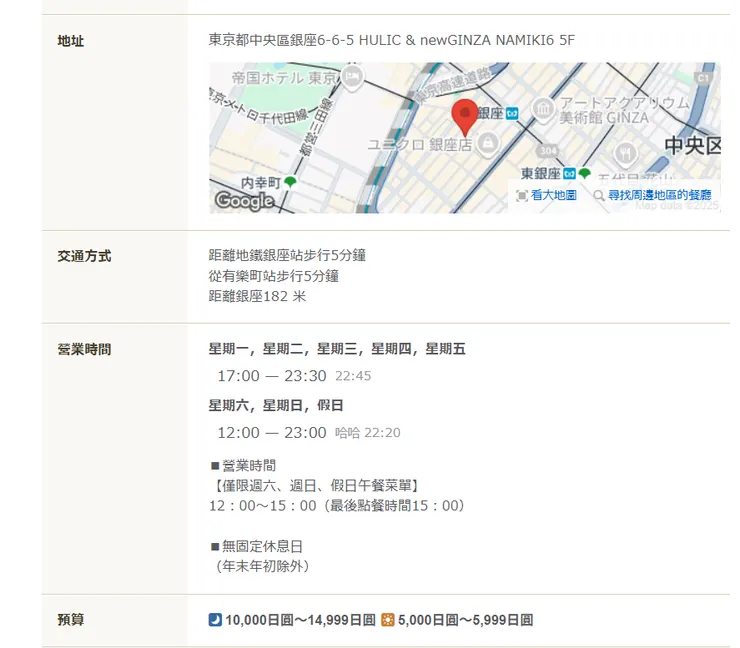Click the sun lunch budget icon
Screen dimensions: 740x648
(387, 619)
